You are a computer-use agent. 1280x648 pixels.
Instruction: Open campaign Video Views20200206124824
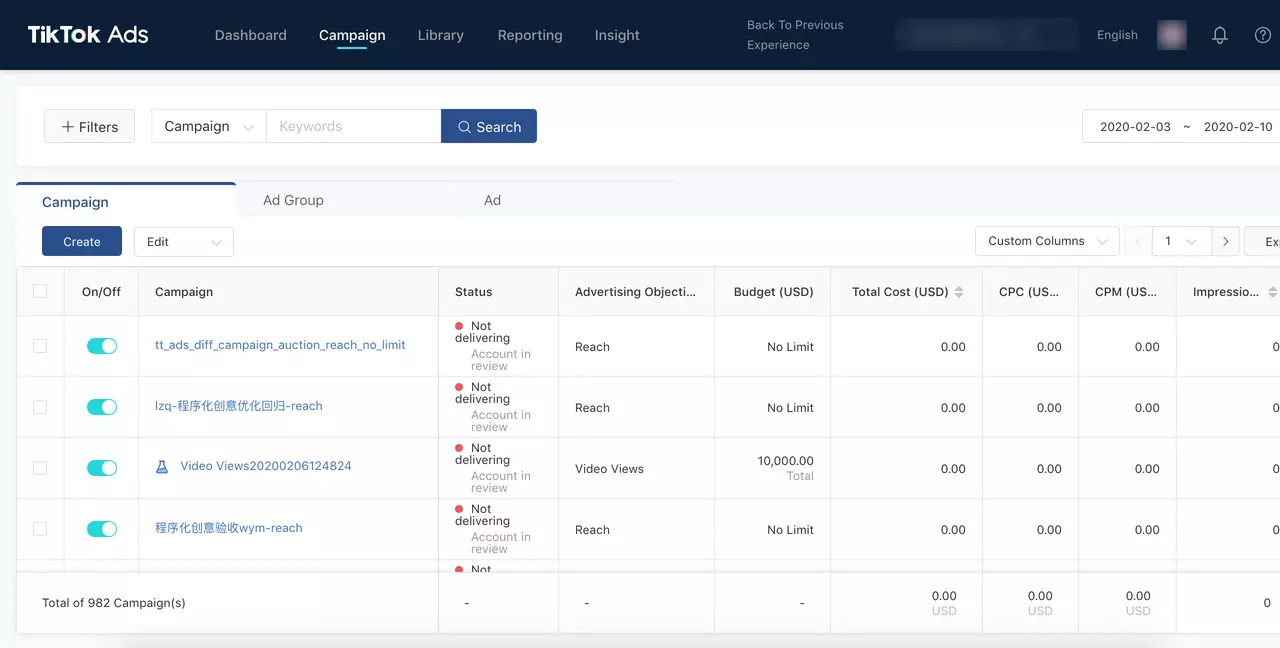click(266, 466)
